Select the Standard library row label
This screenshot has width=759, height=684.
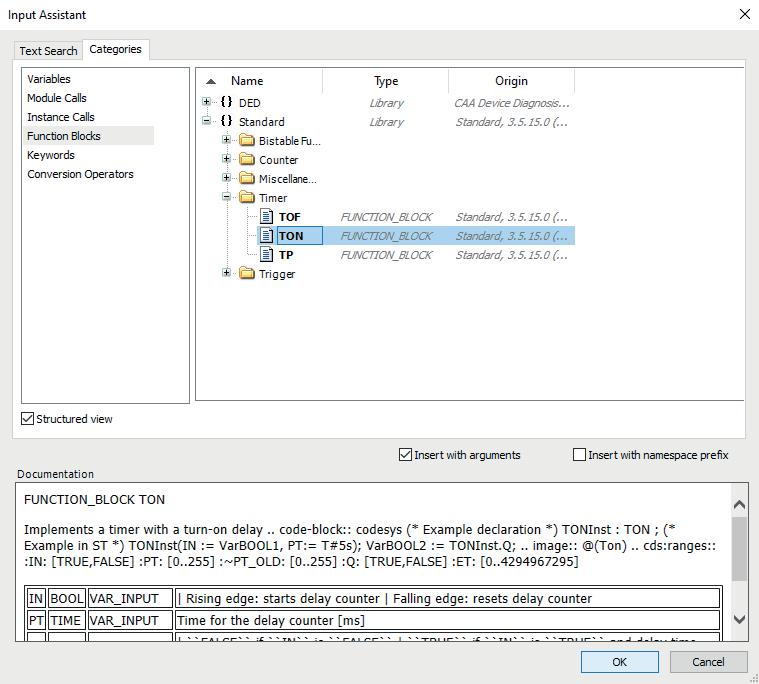click(x=262, y=122)
